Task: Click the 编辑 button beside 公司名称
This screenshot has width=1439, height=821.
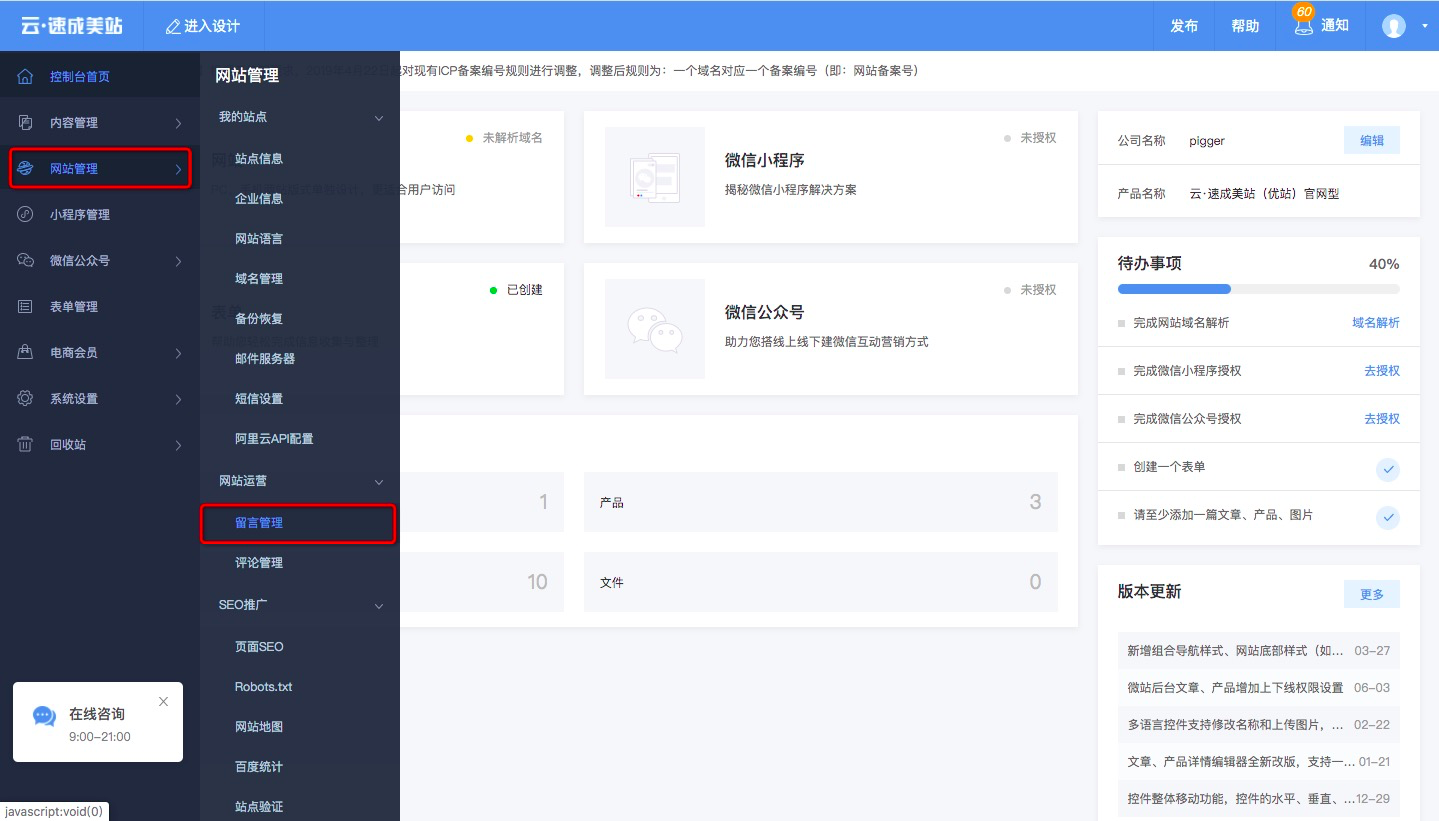Action: 1372,141
